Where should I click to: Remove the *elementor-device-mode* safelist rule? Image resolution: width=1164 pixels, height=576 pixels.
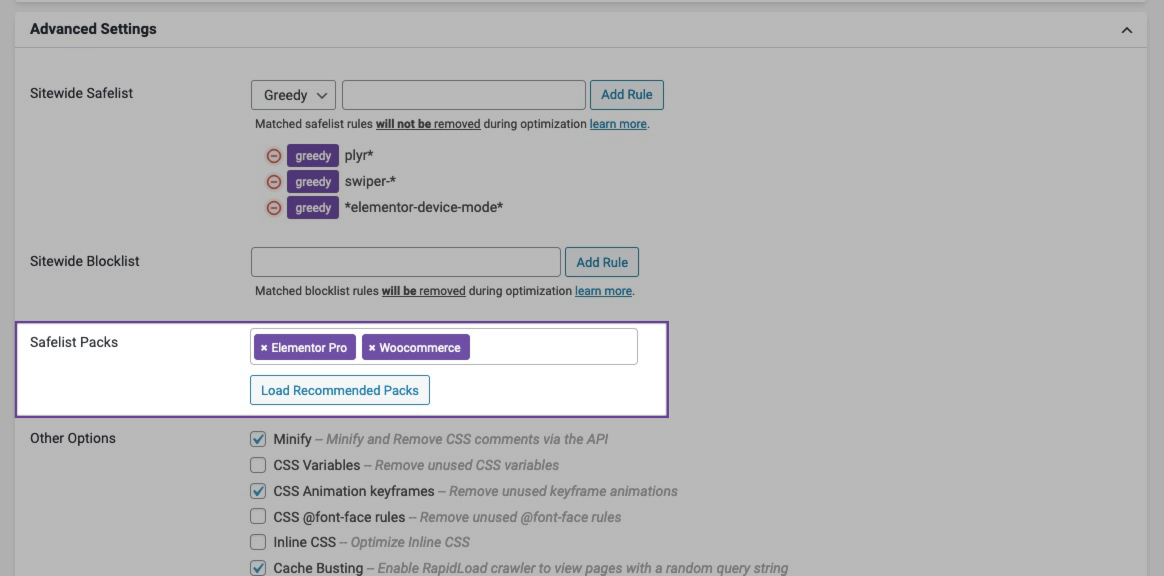click(273, 208)
